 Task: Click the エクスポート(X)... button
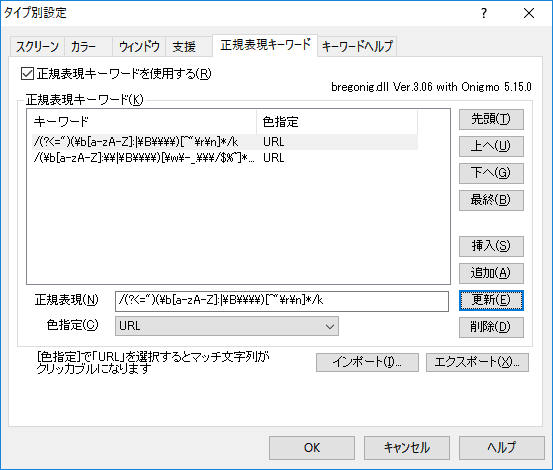tap(477, 362)
